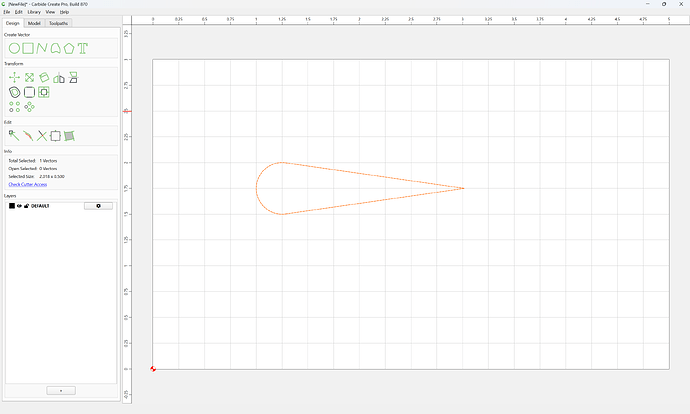The height and width of the screenshot is (414, 690).
Task: Select the Polyline curve tool
Action: pyautogui.click(x=42, y=48)
